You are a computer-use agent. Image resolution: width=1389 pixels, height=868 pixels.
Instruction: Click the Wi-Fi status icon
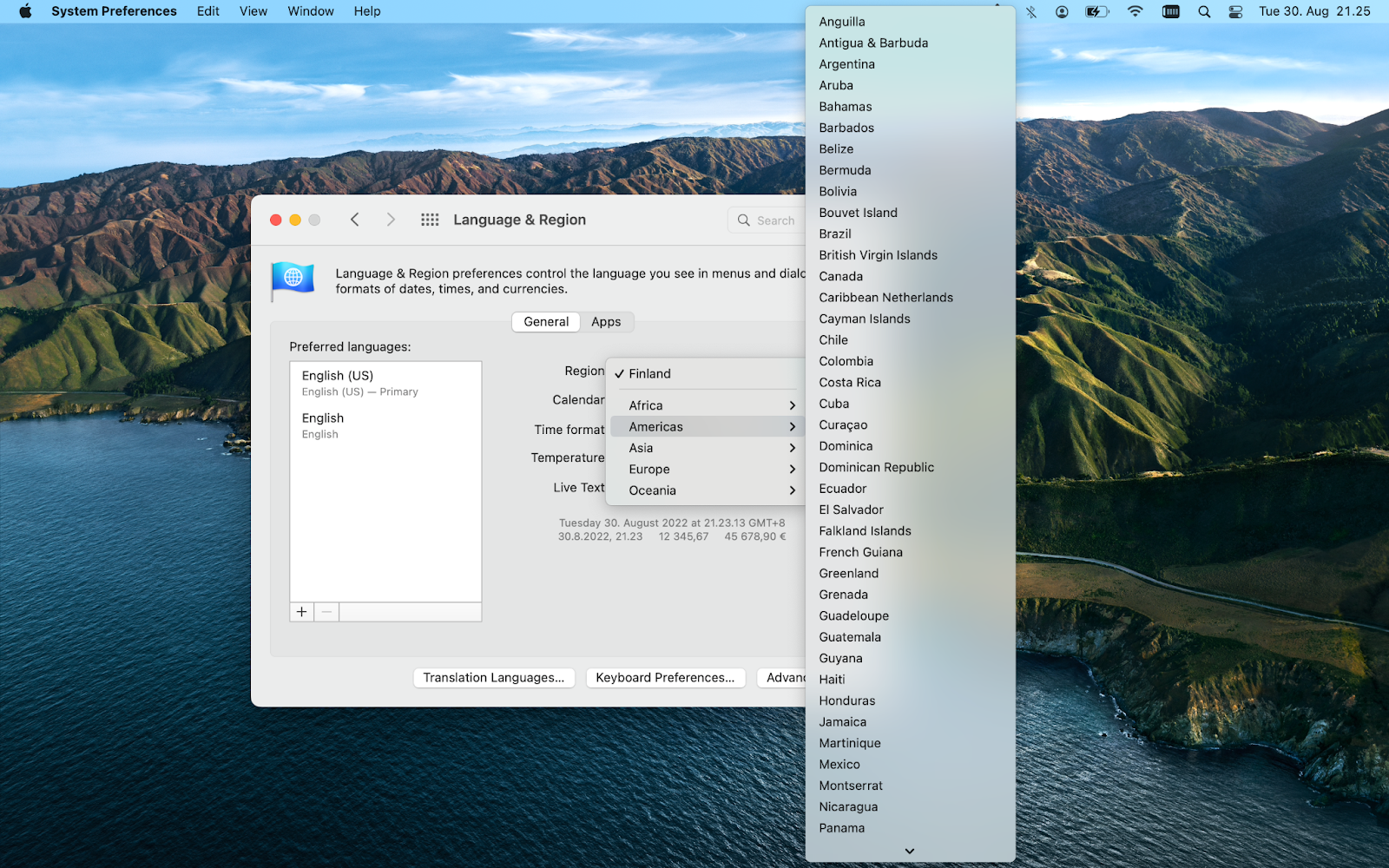[1135, 11]
